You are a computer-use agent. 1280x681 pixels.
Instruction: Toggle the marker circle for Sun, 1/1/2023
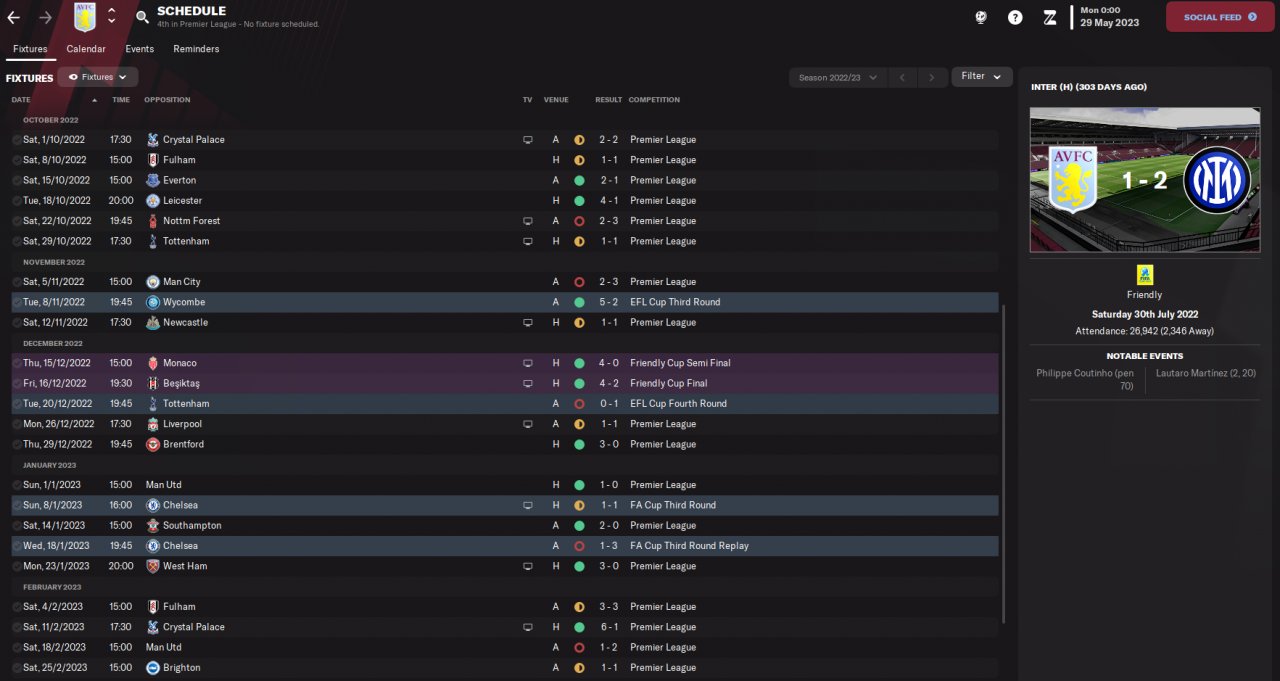pos(17,485)
